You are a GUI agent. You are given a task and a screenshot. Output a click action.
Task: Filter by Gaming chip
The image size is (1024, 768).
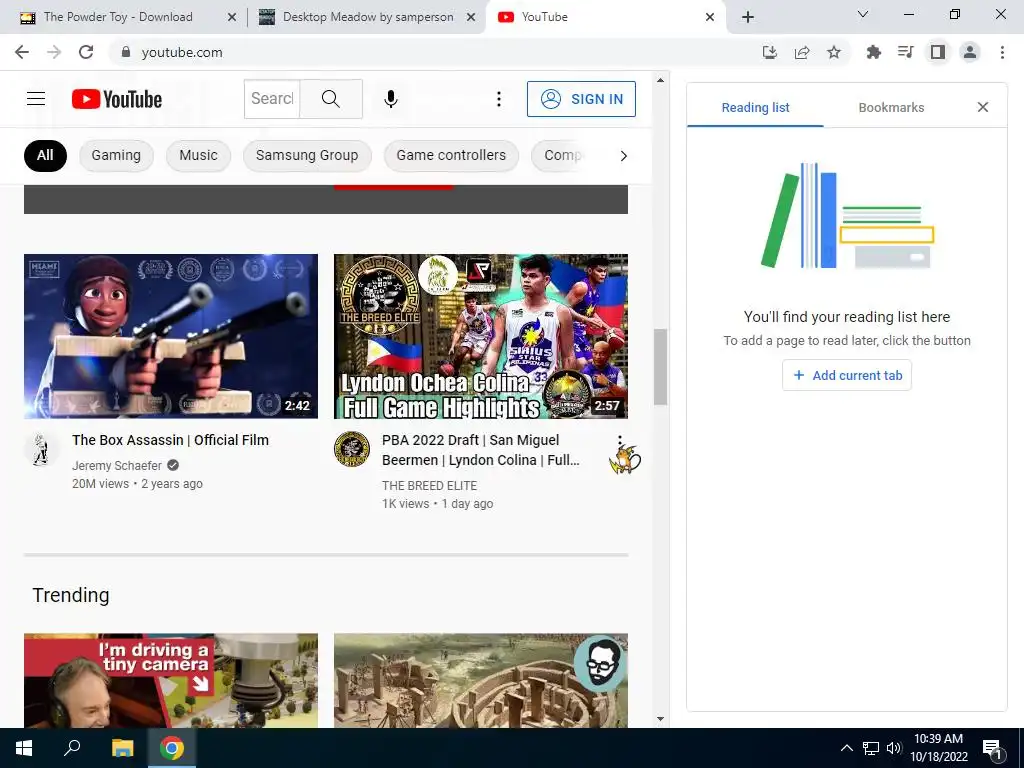click(116, 155)
